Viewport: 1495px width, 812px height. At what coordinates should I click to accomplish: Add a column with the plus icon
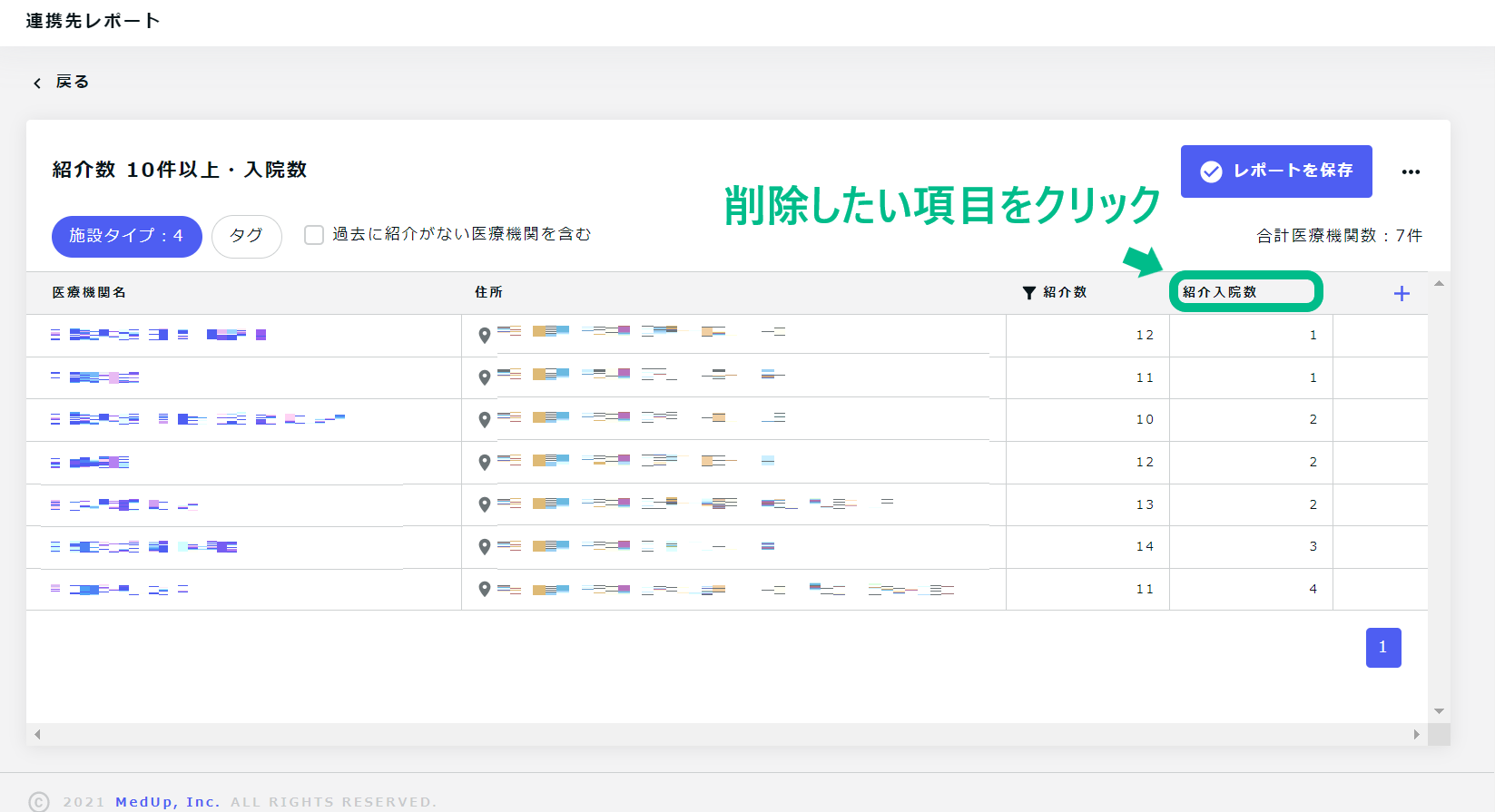pos(1402,293)
